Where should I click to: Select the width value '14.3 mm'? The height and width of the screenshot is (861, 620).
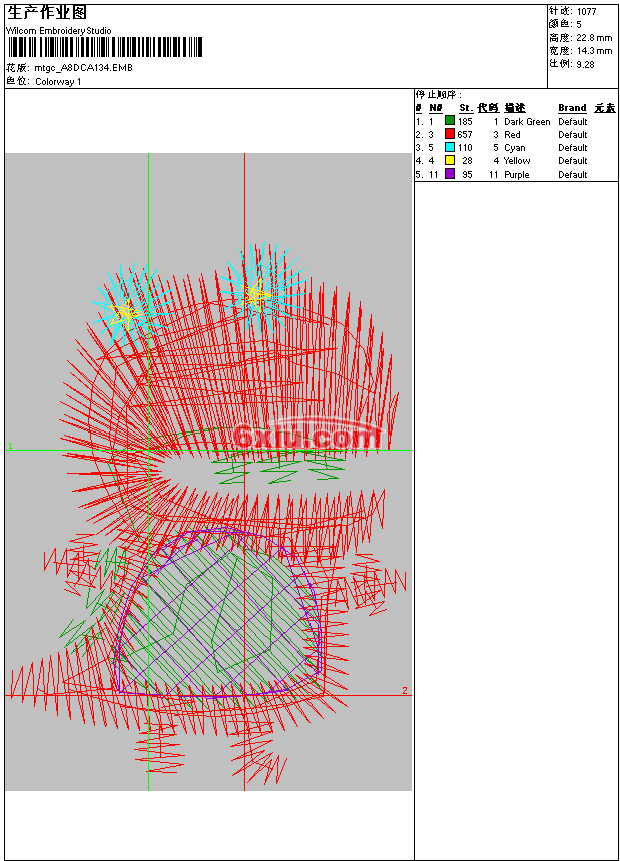point(594,51)
